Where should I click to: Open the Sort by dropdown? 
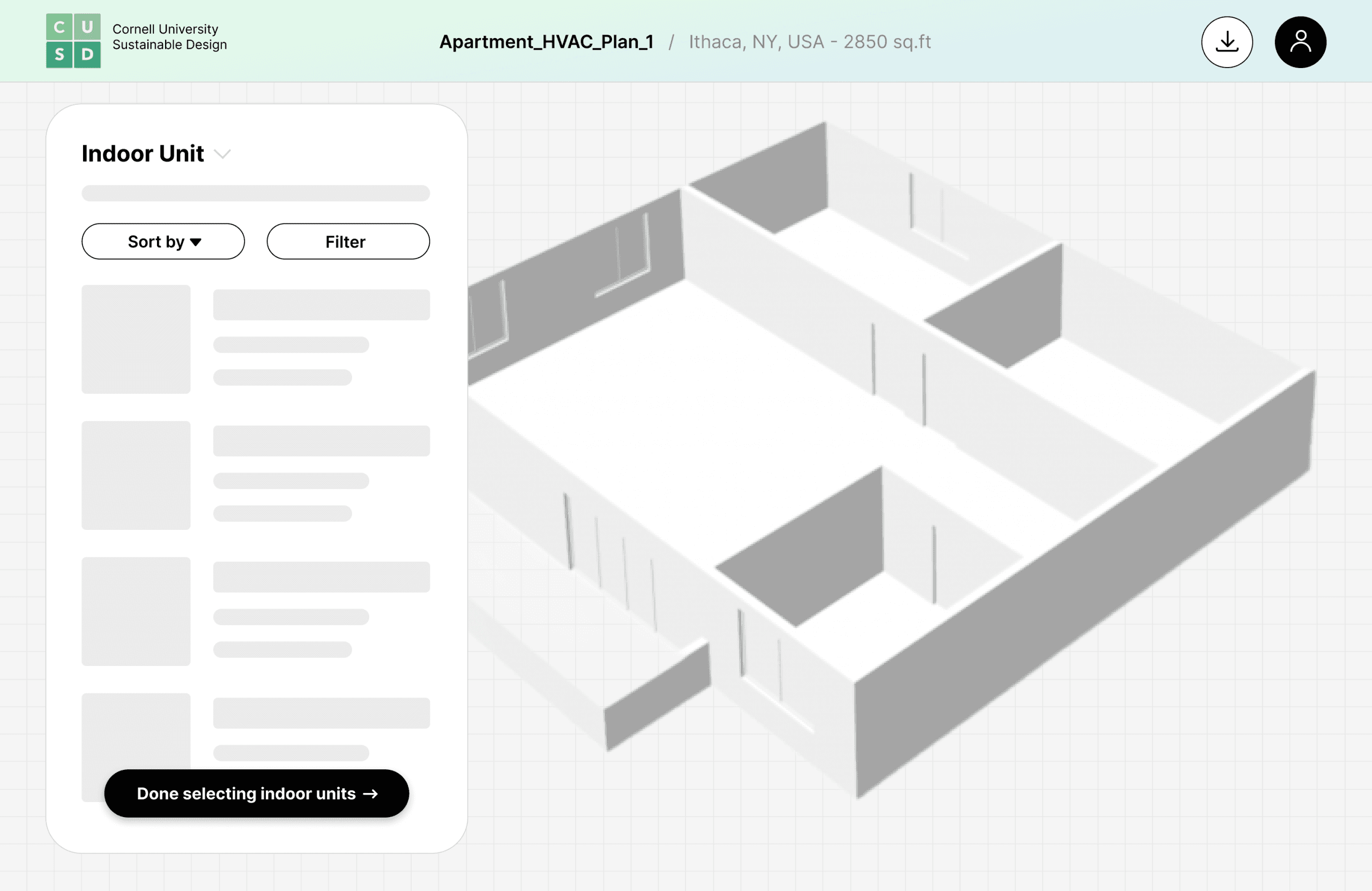pyautogui.click(x=163, y=242)
